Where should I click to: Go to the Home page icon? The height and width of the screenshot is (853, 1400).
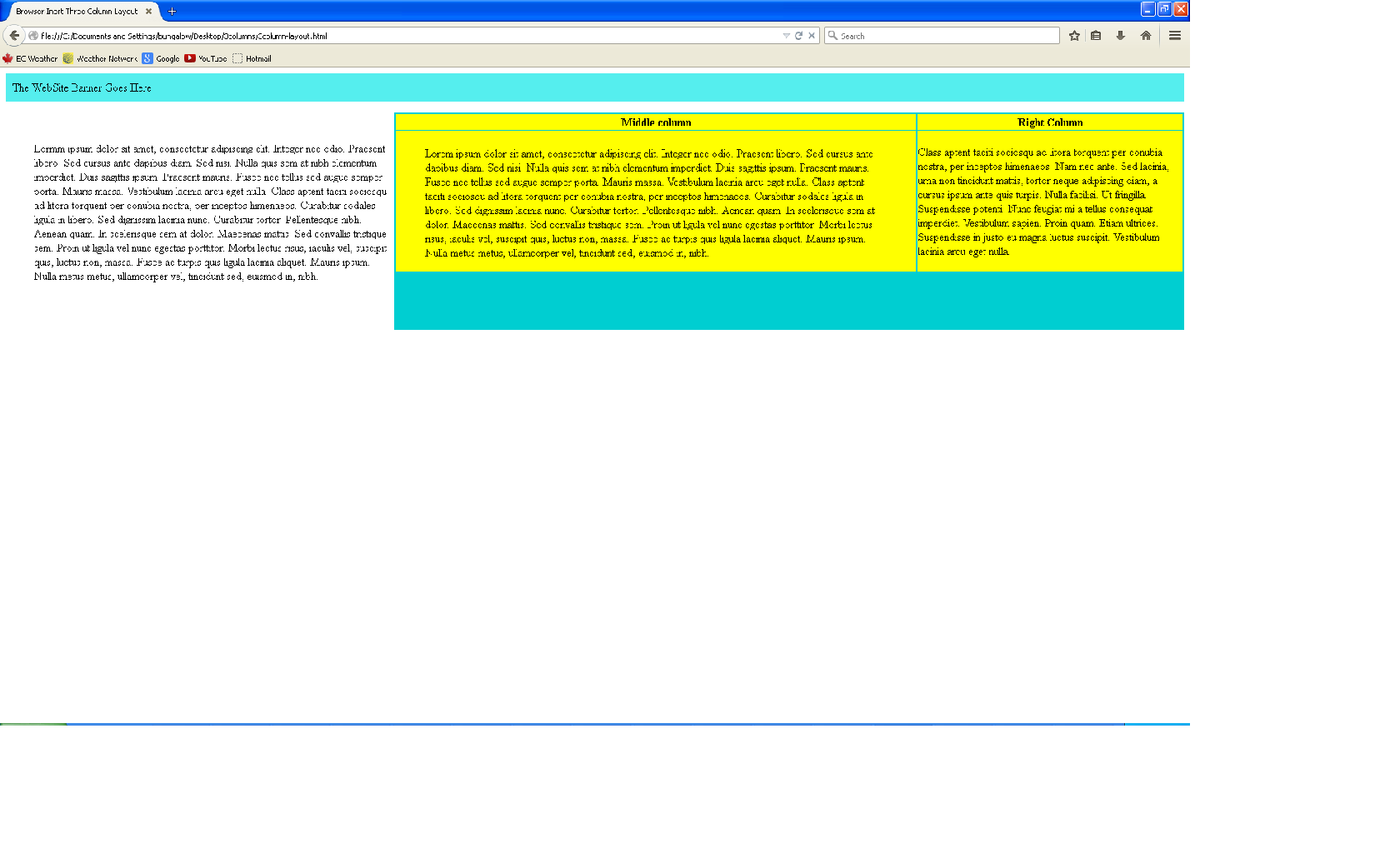click(x=1146, y=36)
